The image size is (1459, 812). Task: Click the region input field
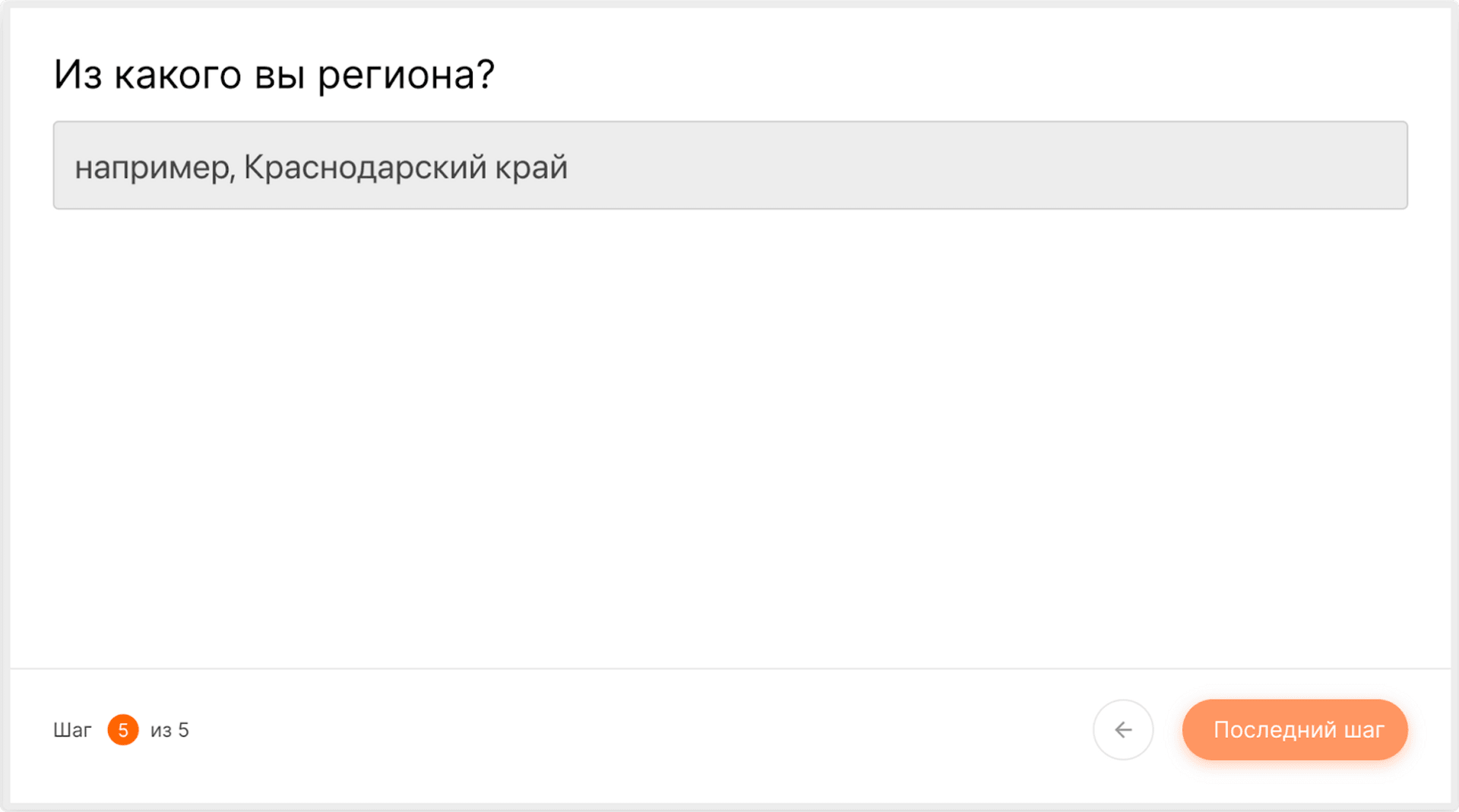pos(729,166)
